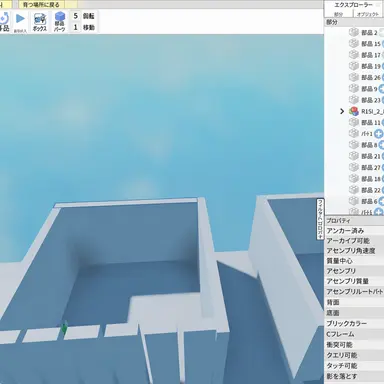Click the プロパティ panel header
This screenshot has width=384, height=384.
coord(354,221)
